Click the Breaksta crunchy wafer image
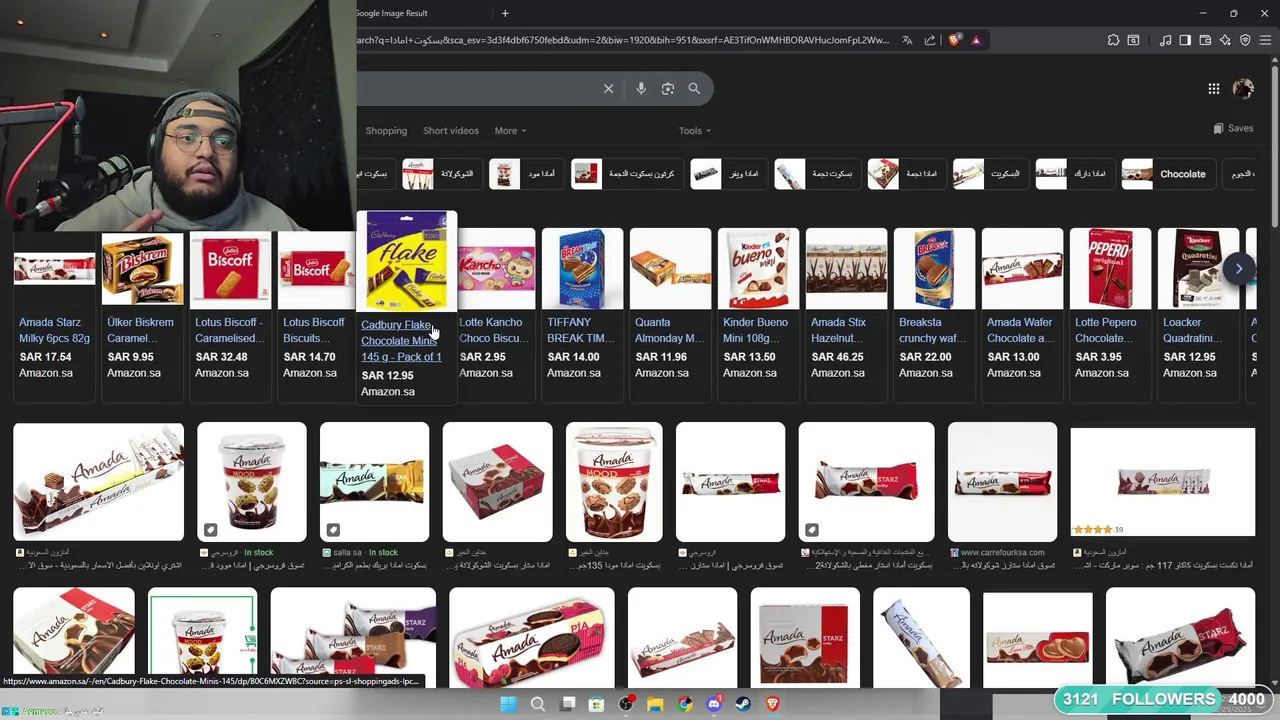Viewport: 1280px width, 720px height. coord(934,269)
